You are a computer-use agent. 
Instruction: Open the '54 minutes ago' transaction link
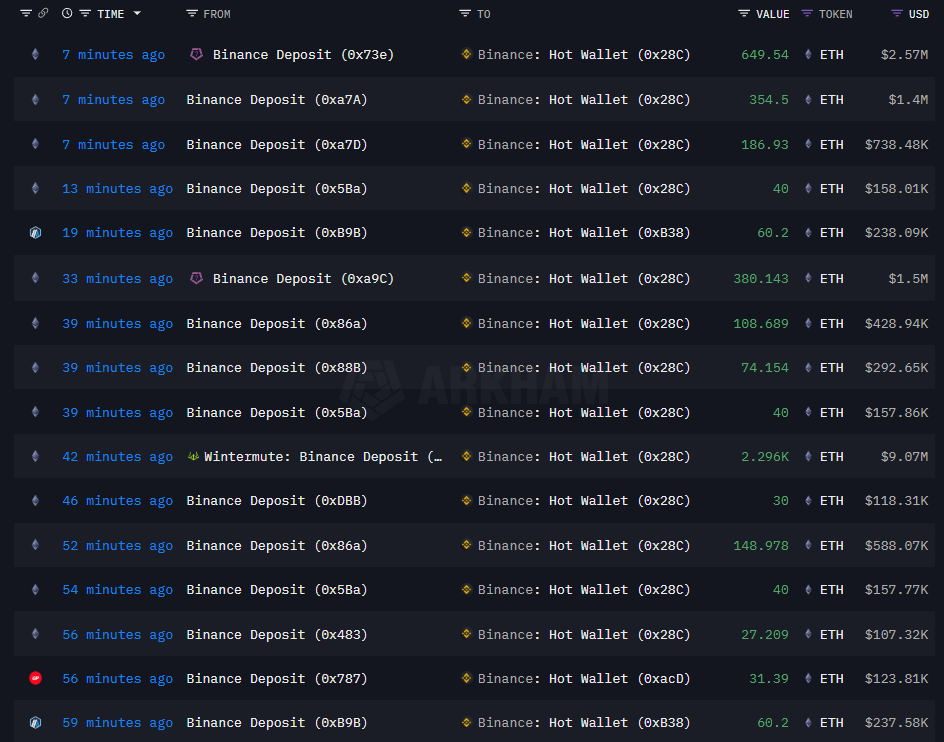pos(117,590)
